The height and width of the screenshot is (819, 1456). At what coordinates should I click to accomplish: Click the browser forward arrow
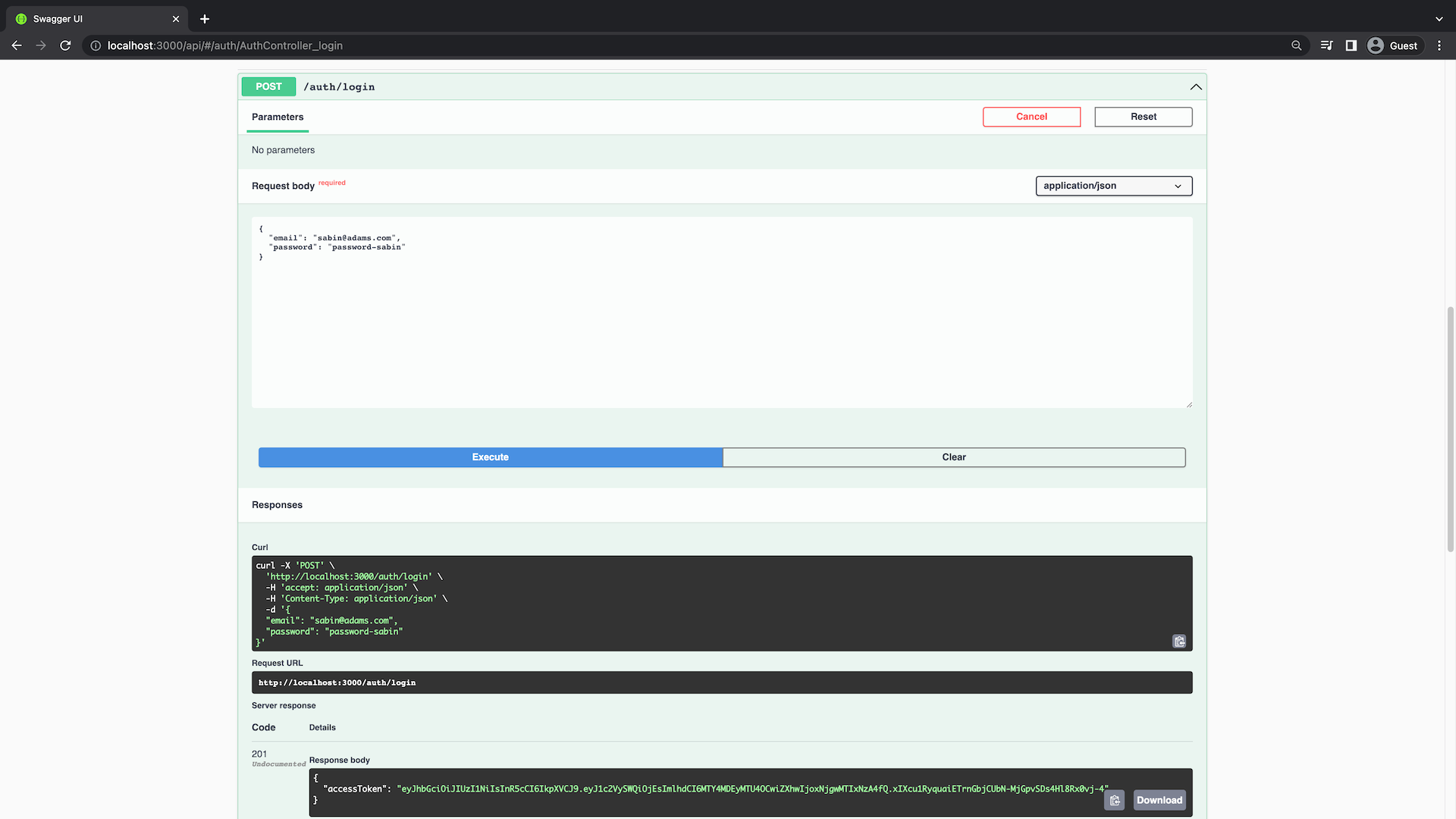(x=41, y=45)
